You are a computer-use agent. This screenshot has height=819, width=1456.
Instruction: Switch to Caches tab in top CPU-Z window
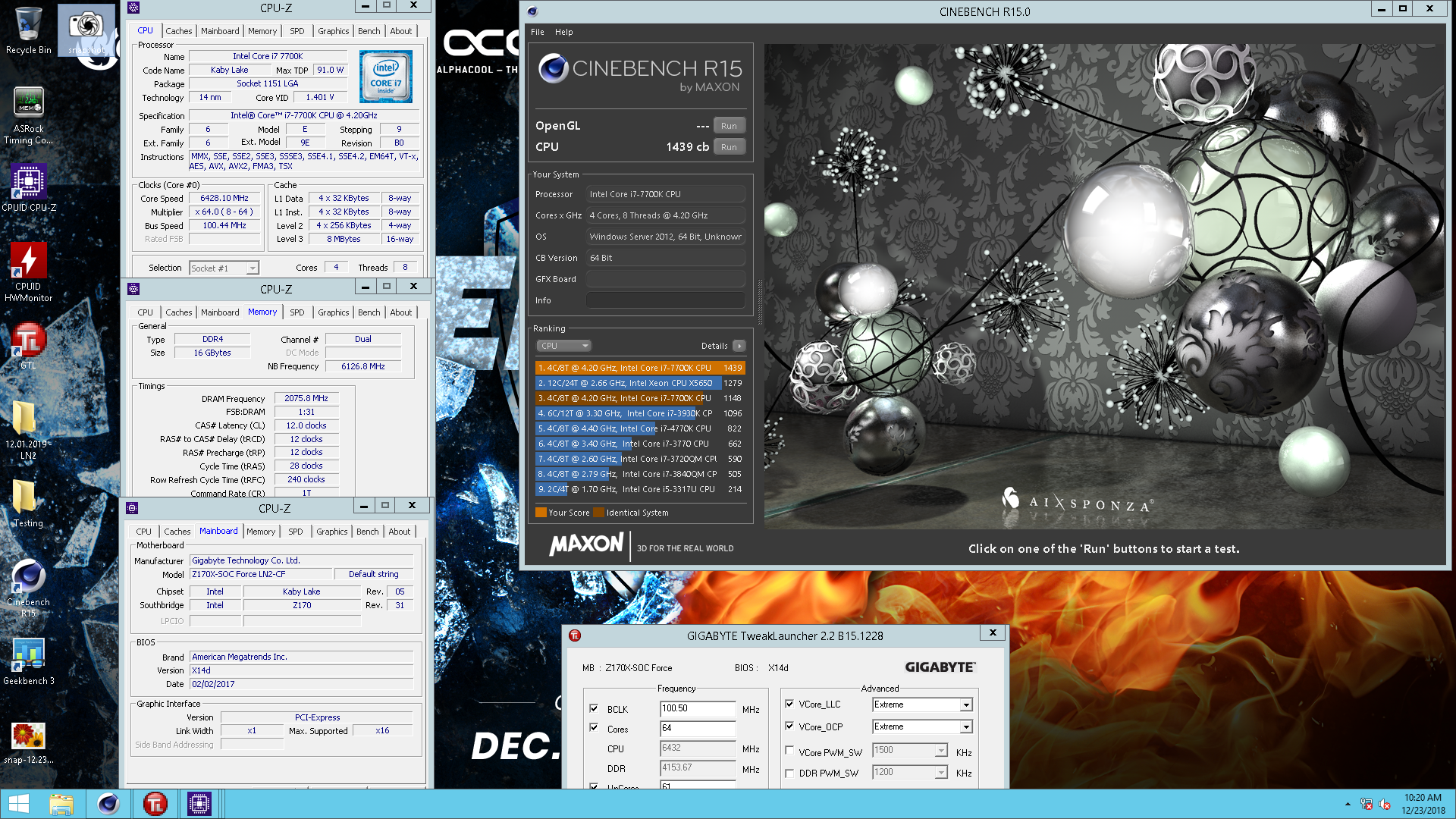[179, 31]
